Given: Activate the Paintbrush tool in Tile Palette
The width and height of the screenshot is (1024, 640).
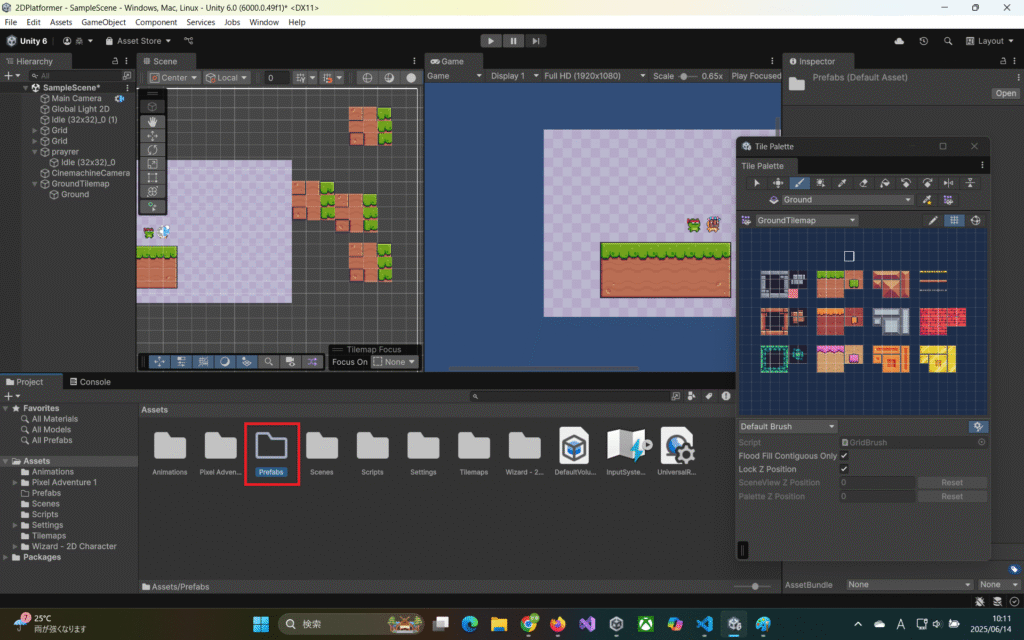Looking at the screenshot, I should click(x=799, y=183).
